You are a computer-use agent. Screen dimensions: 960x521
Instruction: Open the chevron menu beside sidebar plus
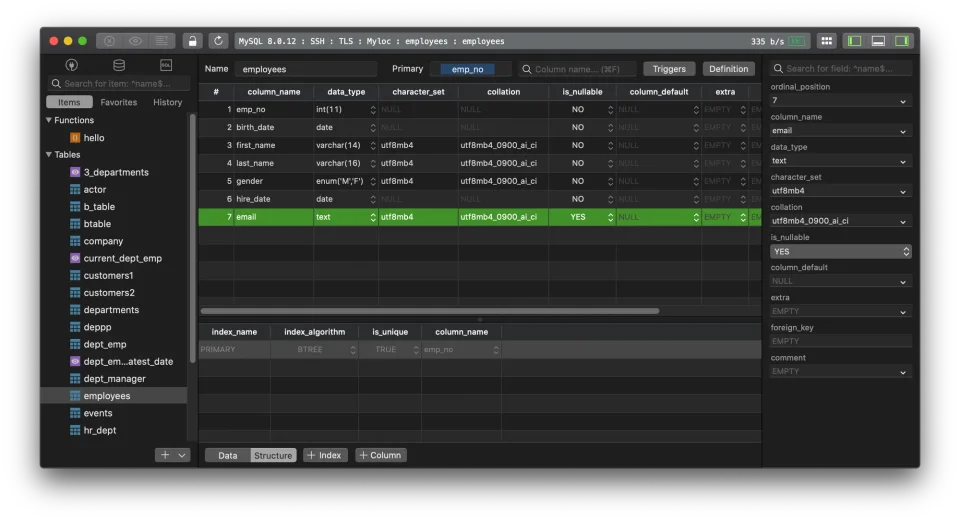182,455
